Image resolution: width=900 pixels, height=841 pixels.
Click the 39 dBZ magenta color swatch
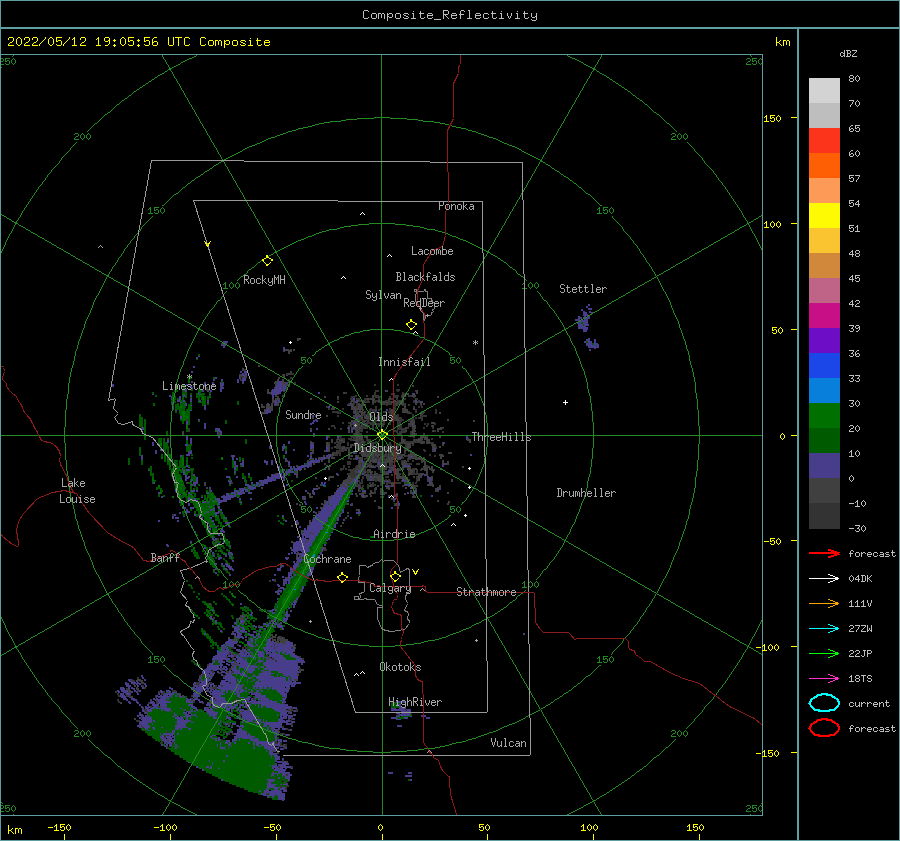tap(824, 316)
